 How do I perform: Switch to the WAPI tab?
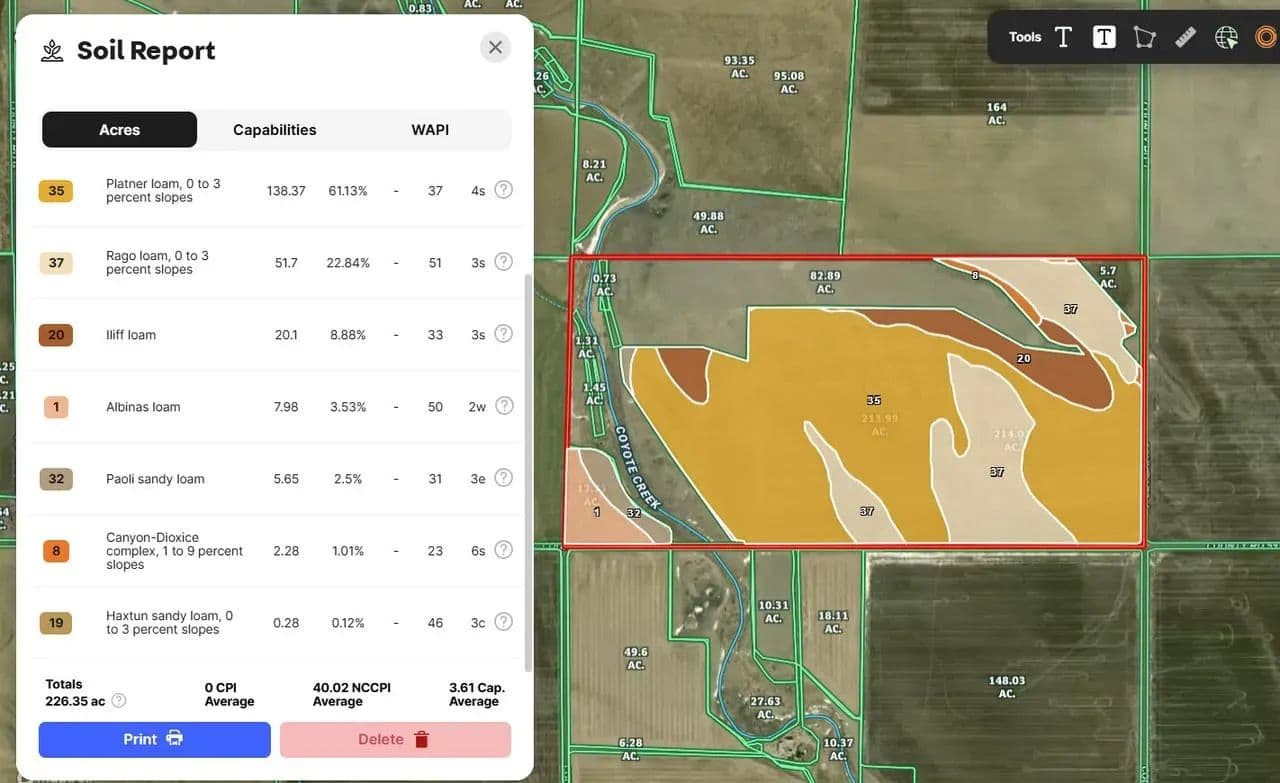click(430, 130)
